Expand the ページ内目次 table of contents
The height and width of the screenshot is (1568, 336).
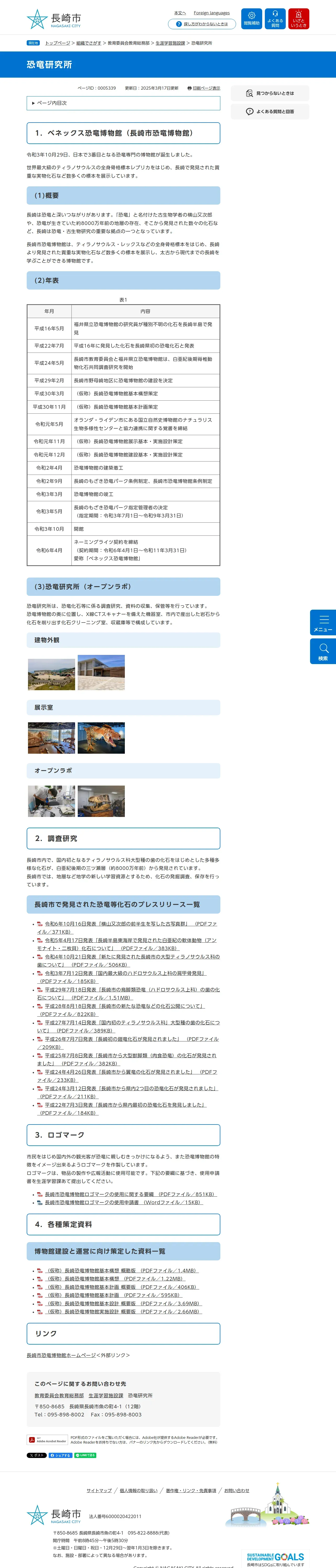click(x=123, y=103)
